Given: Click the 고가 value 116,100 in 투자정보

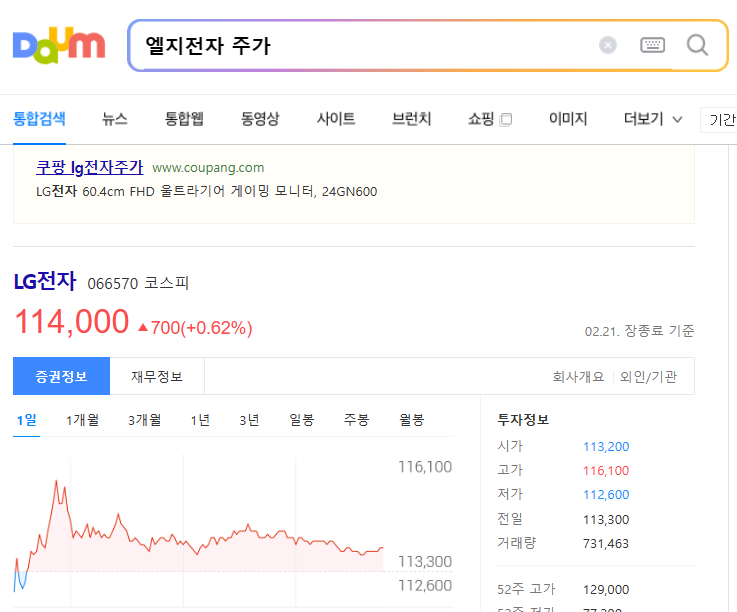Looking at the screenshot, I should point(606,471).
